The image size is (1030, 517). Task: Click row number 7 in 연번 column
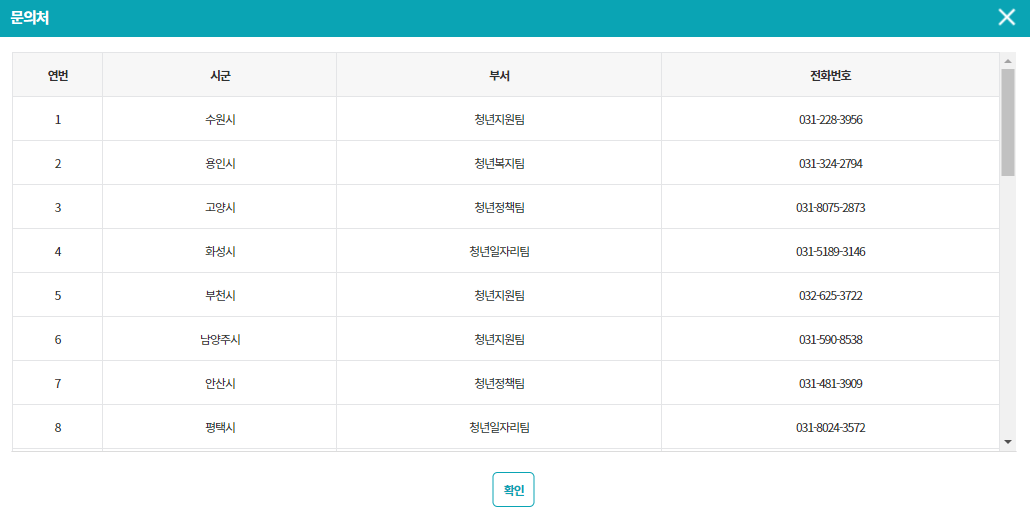click(58, 384)
